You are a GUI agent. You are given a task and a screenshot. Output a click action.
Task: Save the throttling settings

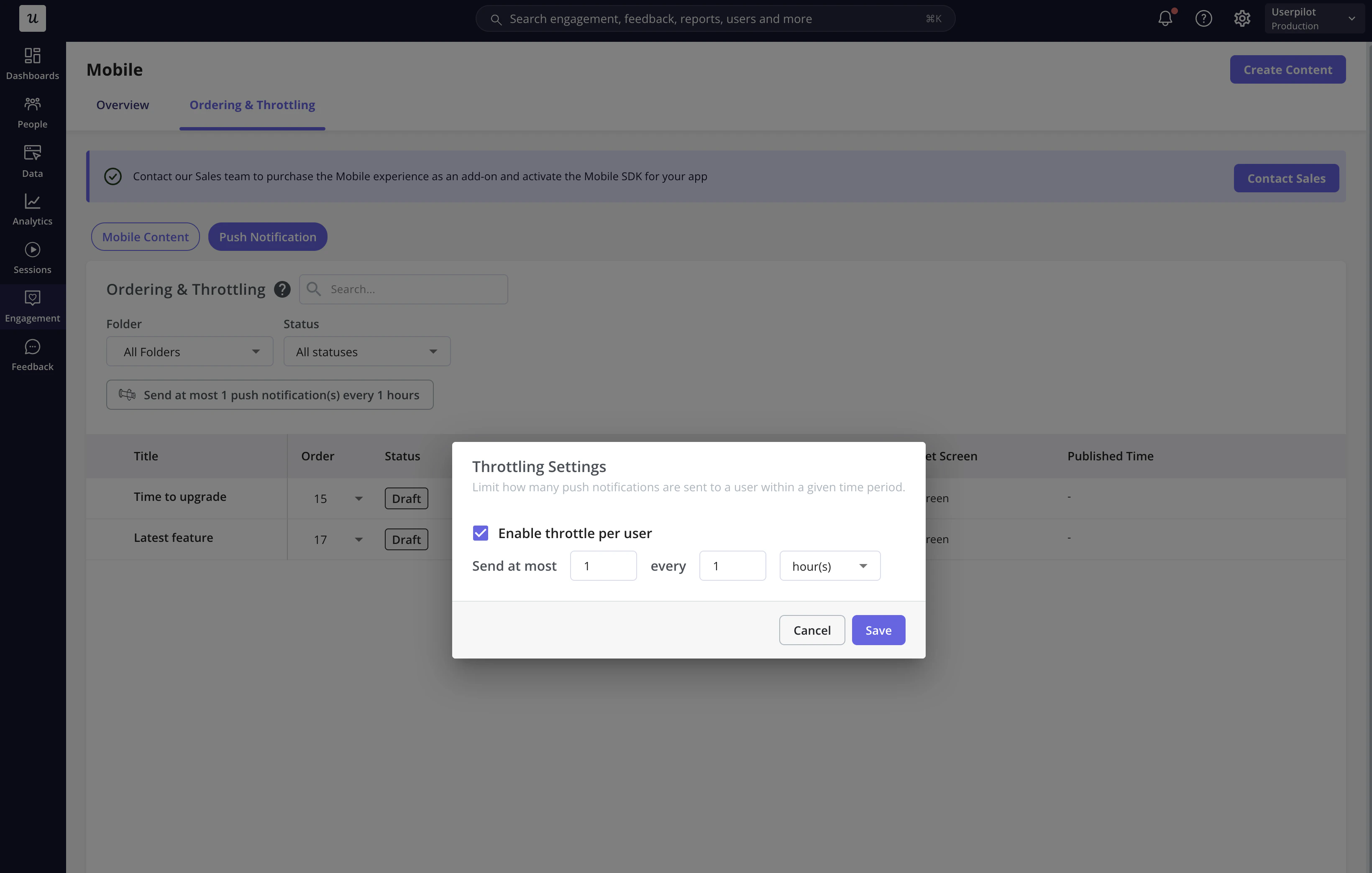click(878, 630)
